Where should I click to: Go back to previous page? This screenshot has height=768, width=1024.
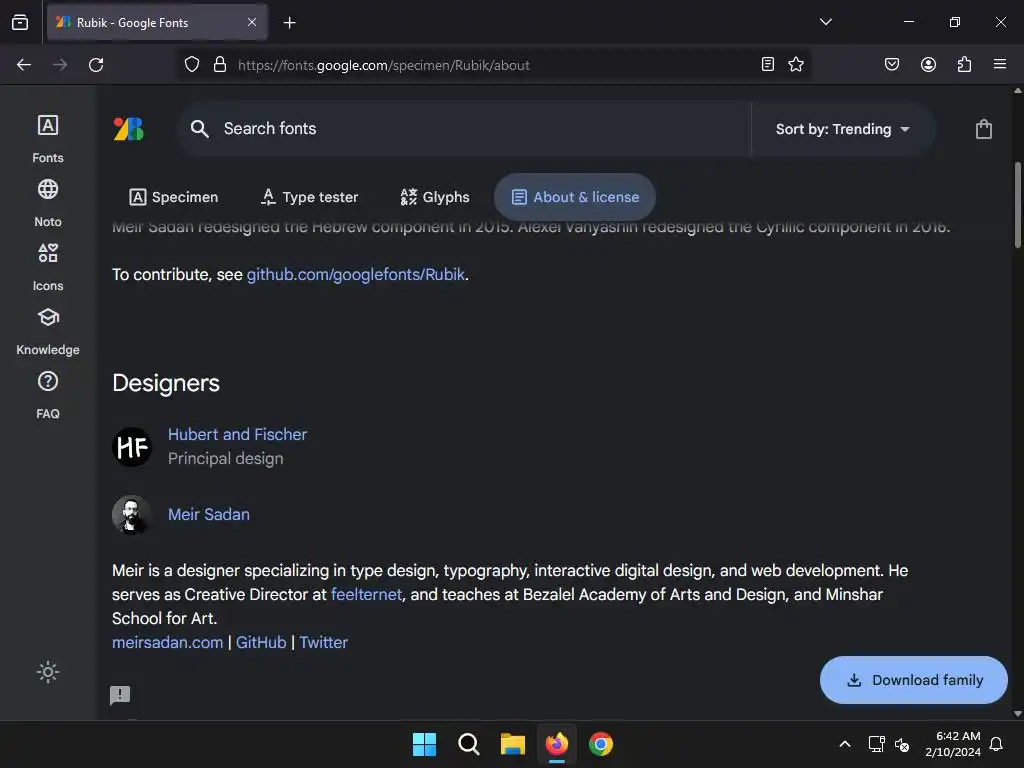[24, 65]
